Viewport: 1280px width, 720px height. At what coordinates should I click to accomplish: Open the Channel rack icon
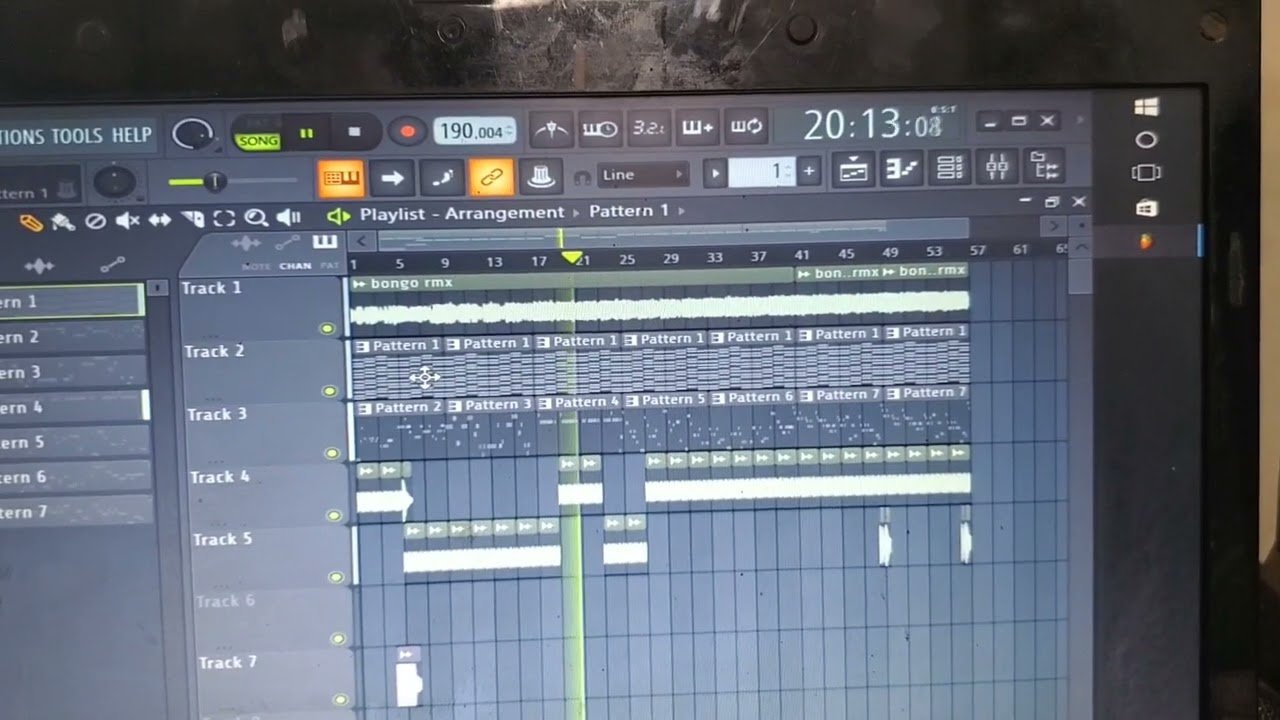[949, 168]
